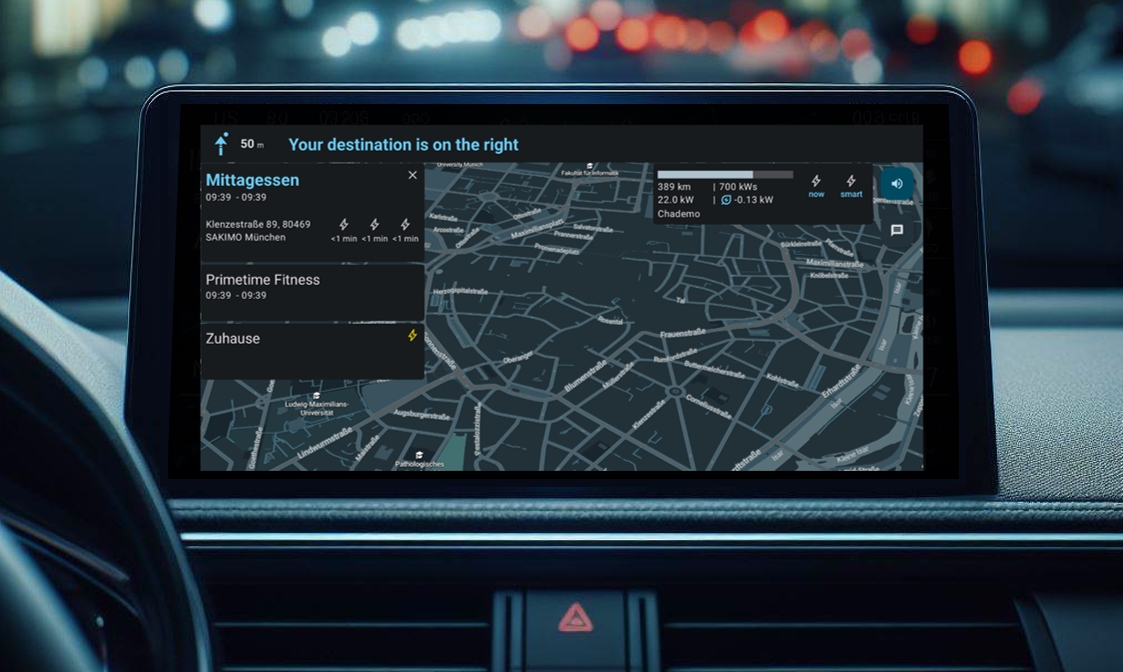Tap 'SAKIMO München' location name
Viewport: 1123px width, 672px height.
[245, 237]
